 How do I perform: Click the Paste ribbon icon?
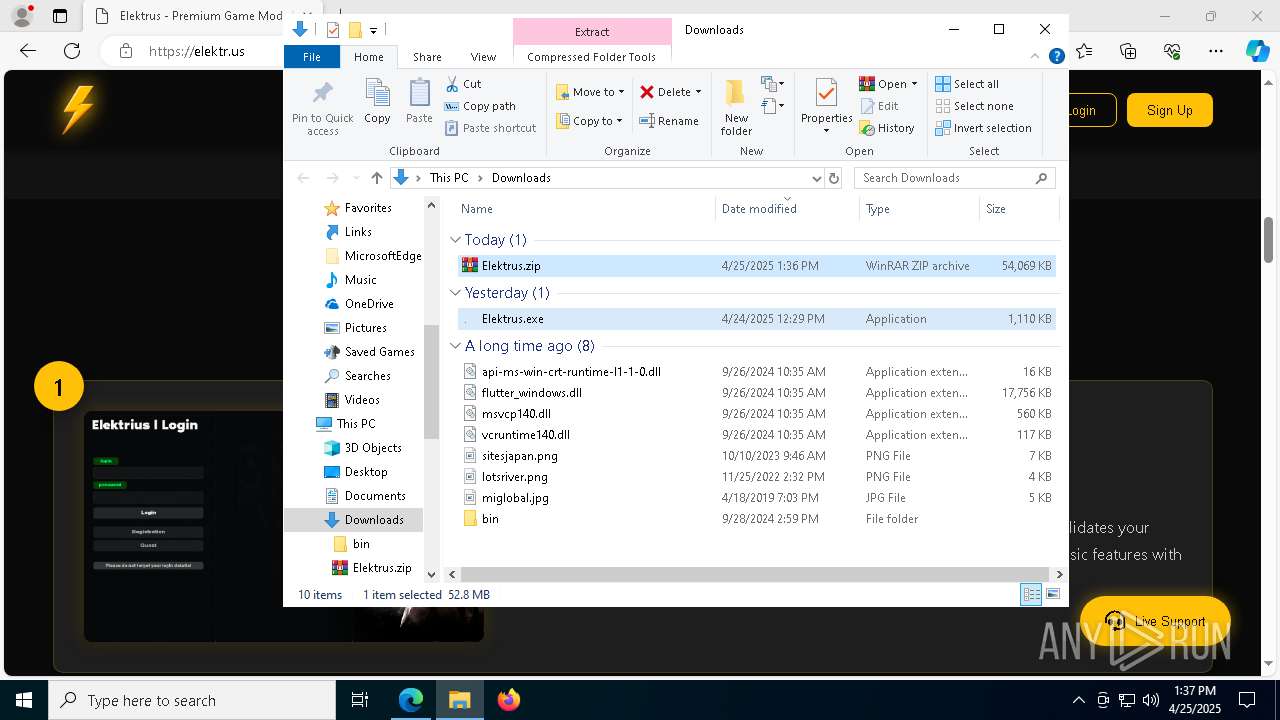point(419,101)
